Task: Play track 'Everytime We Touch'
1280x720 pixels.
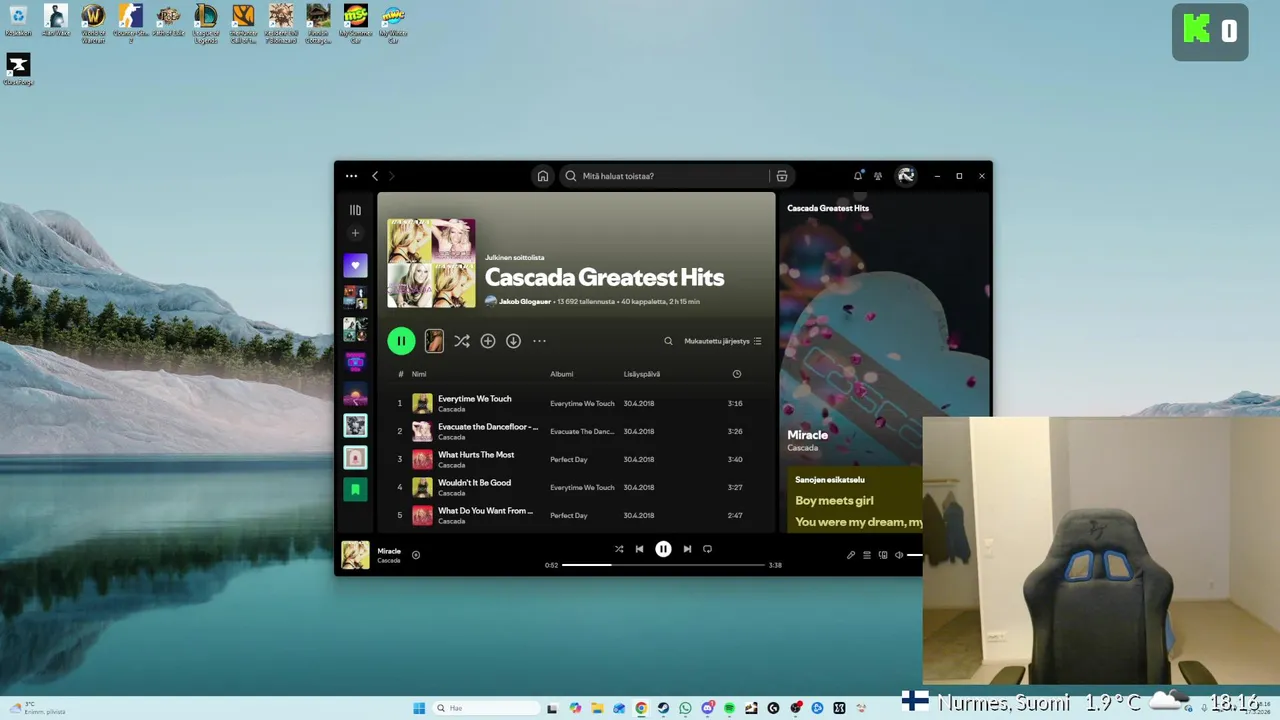Action: tap(474, 399)
